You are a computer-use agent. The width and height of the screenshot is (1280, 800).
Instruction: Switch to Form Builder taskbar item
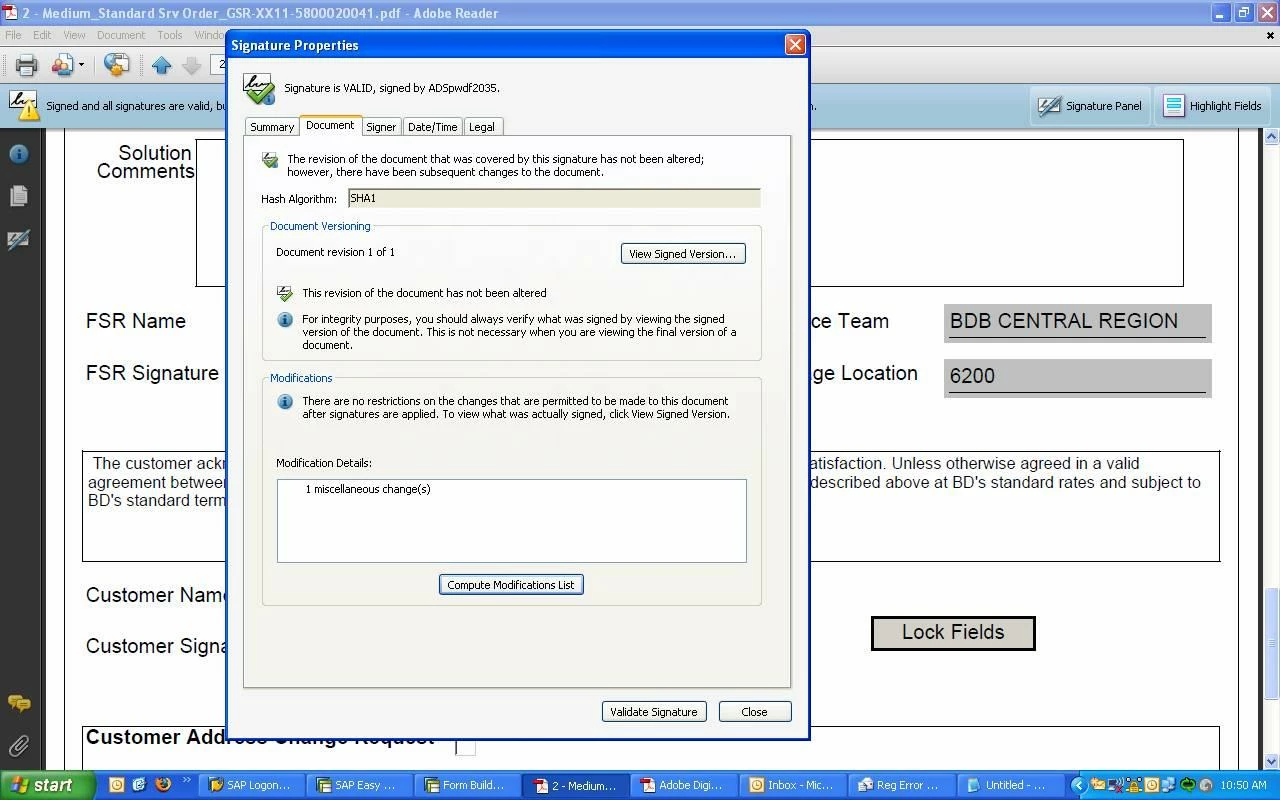point(466,785)
